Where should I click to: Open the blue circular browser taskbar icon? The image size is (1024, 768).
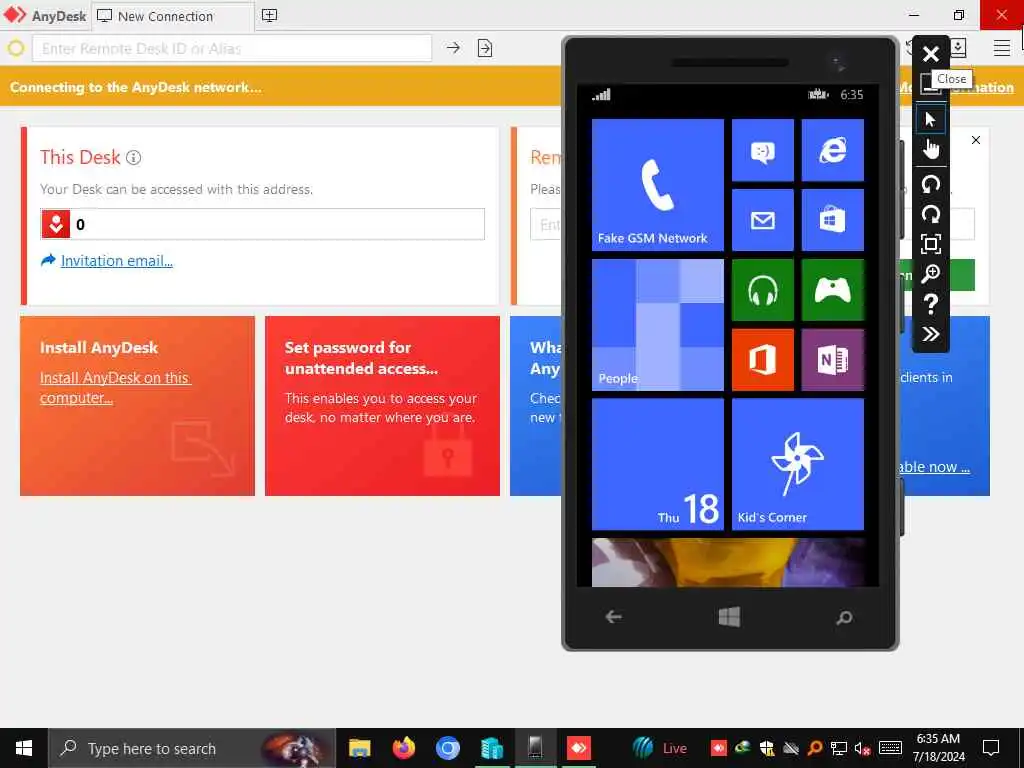tap(447, 748)
